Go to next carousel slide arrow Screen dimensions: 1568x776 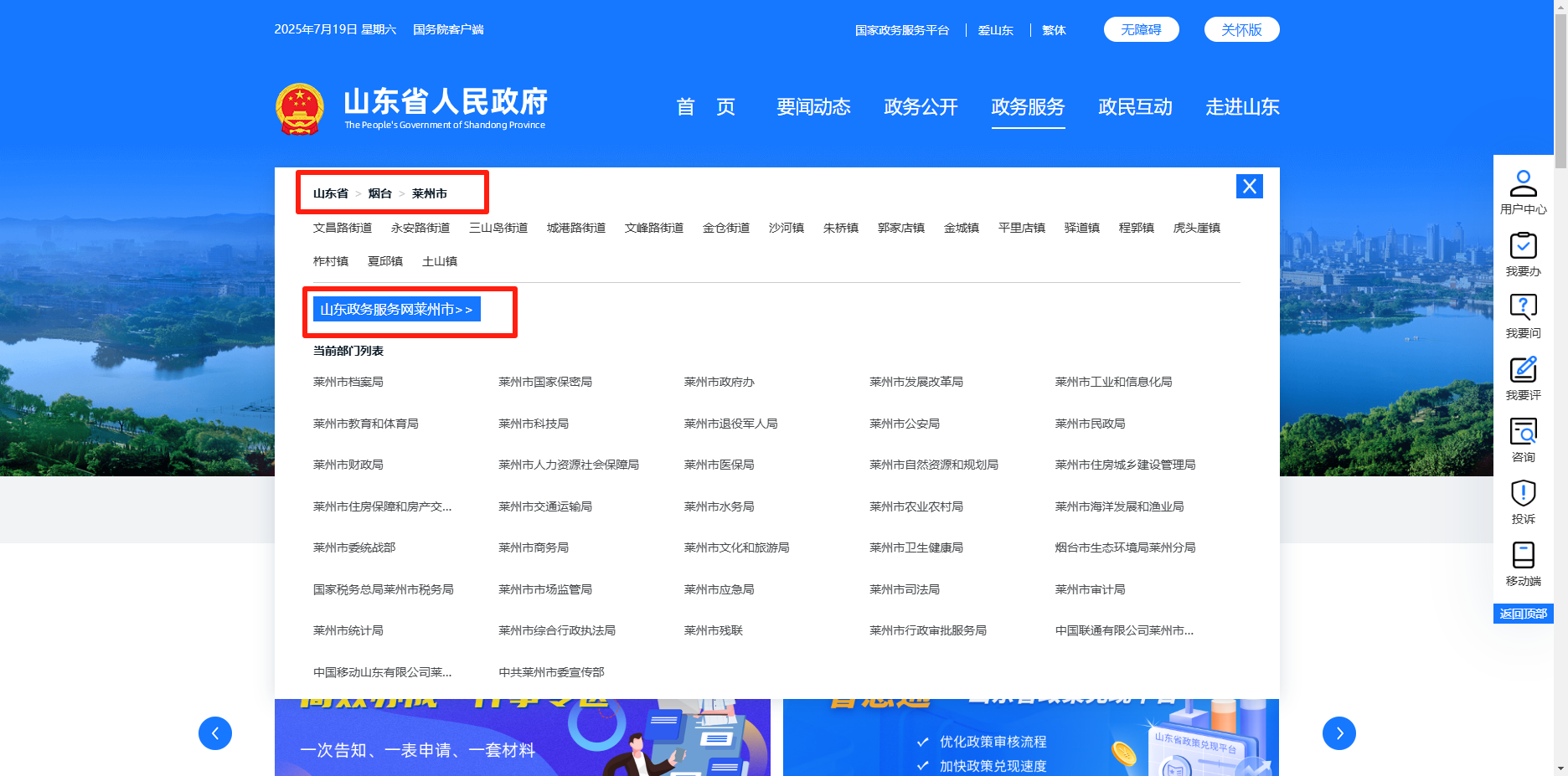pos(1338,733)
